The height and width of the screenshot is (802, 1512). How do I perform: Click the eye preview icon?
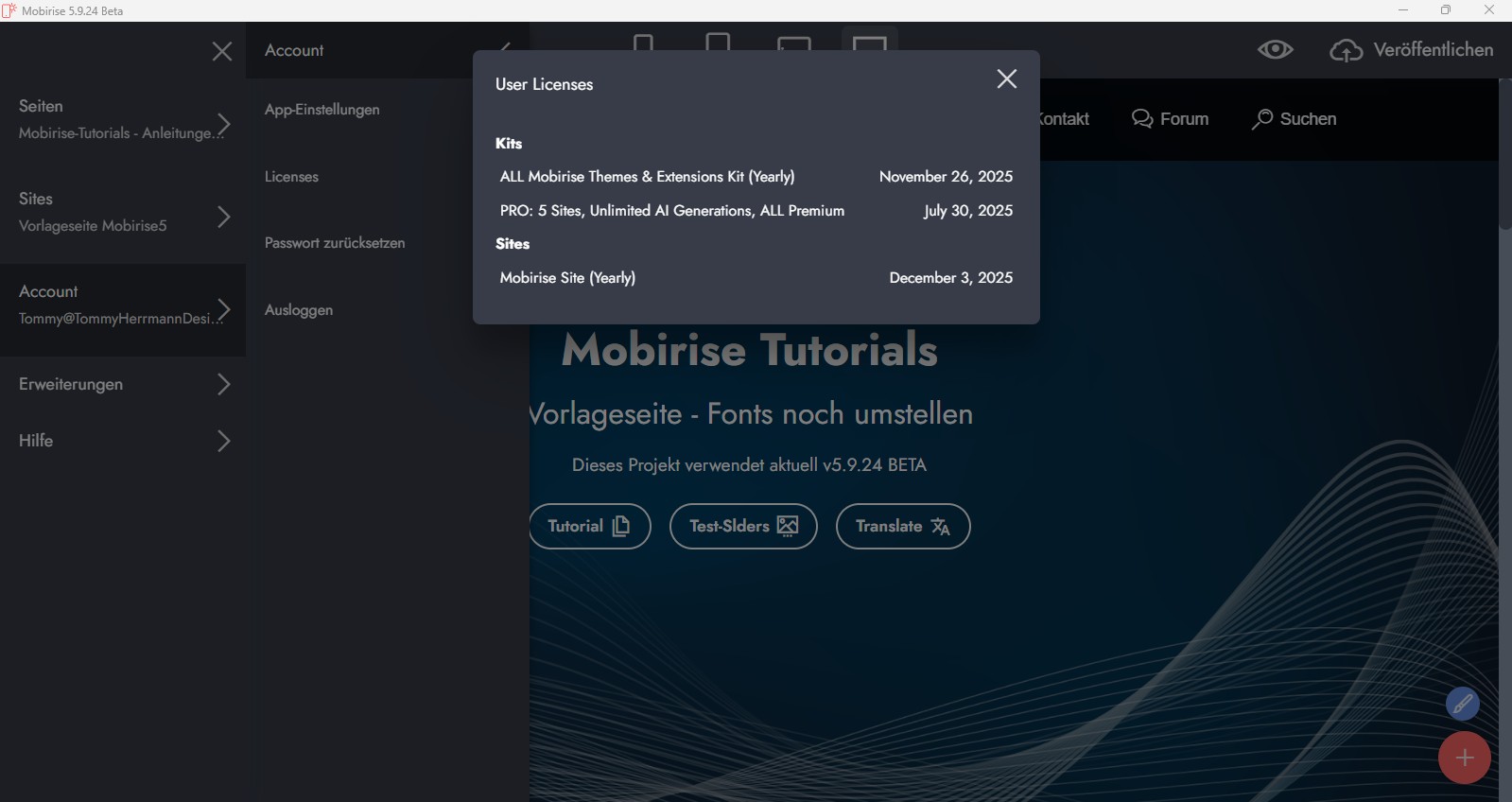(1275, 50)
